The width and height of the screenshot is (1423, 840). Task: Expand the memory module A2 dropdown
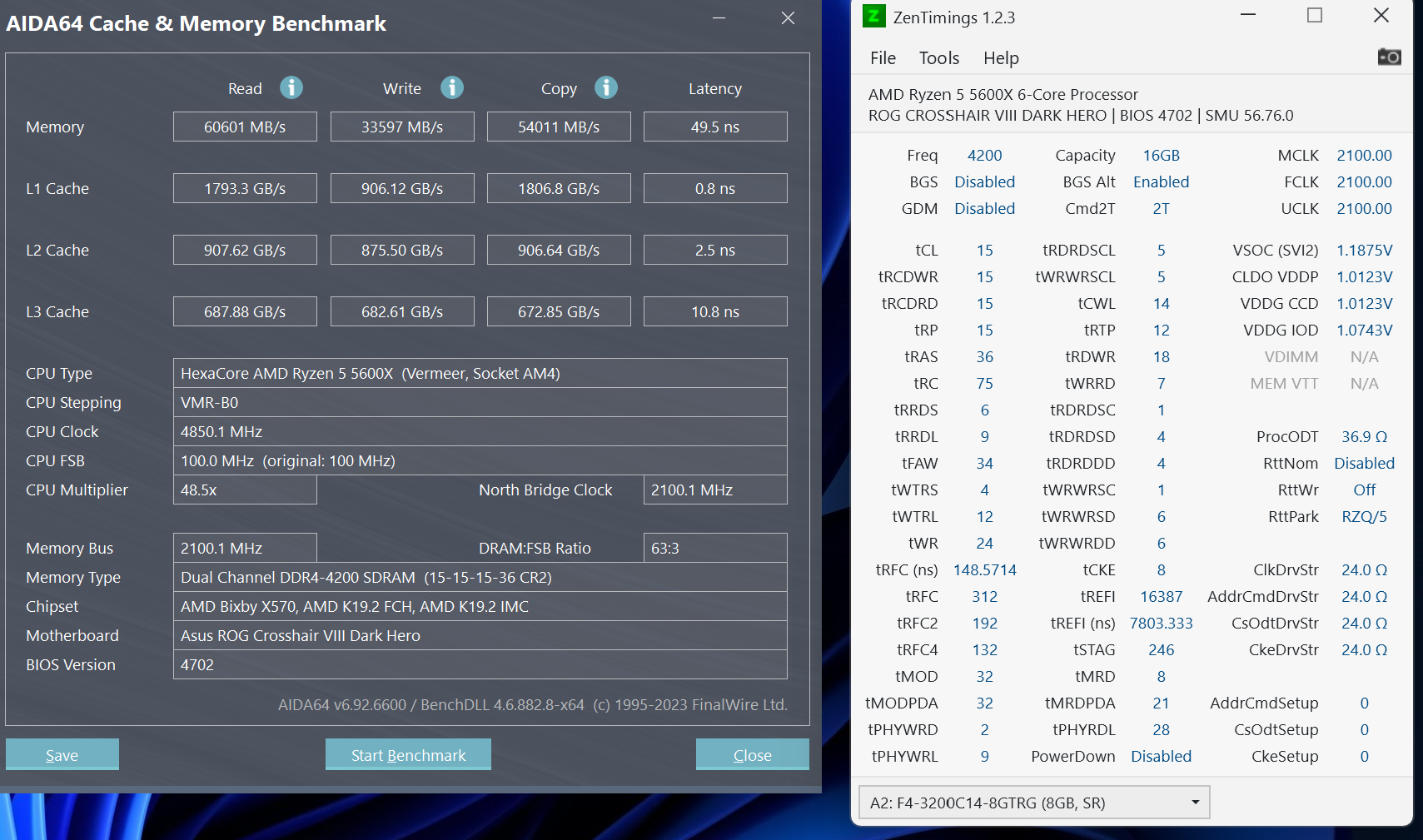coord(1033,803)
